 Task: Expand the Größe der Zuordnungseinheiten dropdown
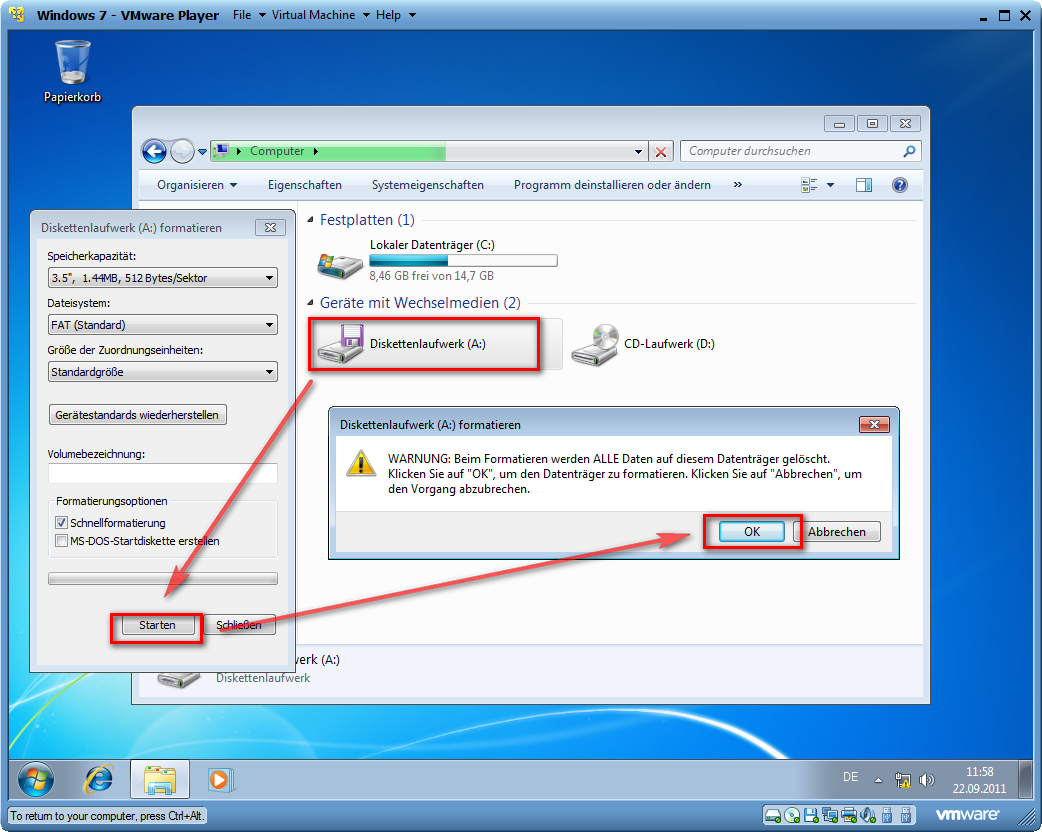coord(163,372)
